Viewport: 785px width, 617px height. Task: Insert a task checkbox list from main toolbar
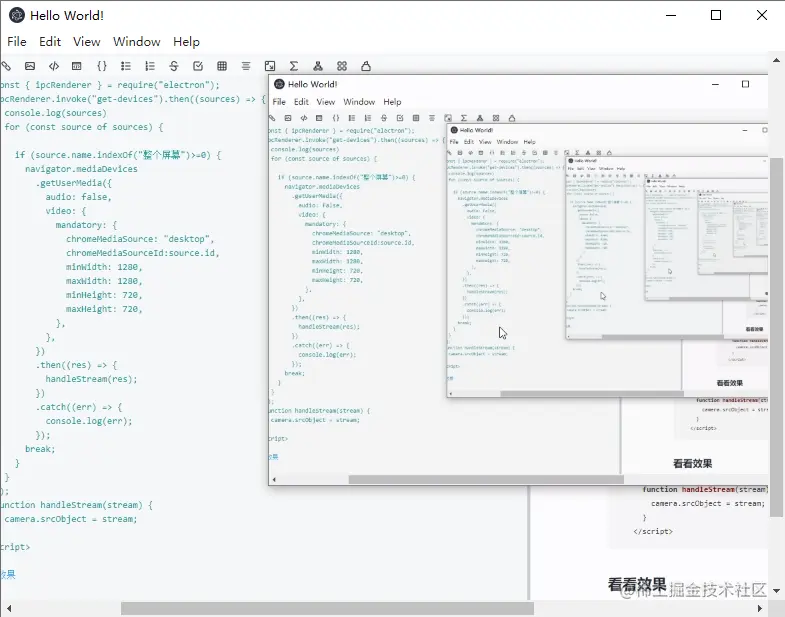click(198, 66)
